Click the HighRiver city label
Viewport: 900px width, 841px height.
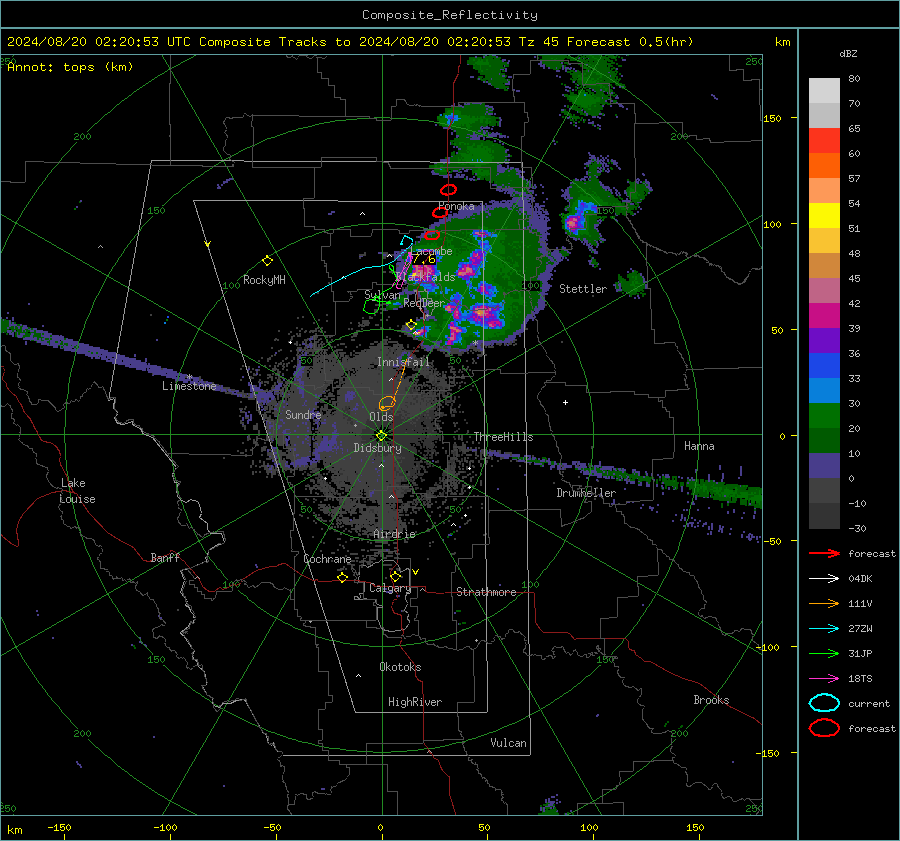coord(415,702)
